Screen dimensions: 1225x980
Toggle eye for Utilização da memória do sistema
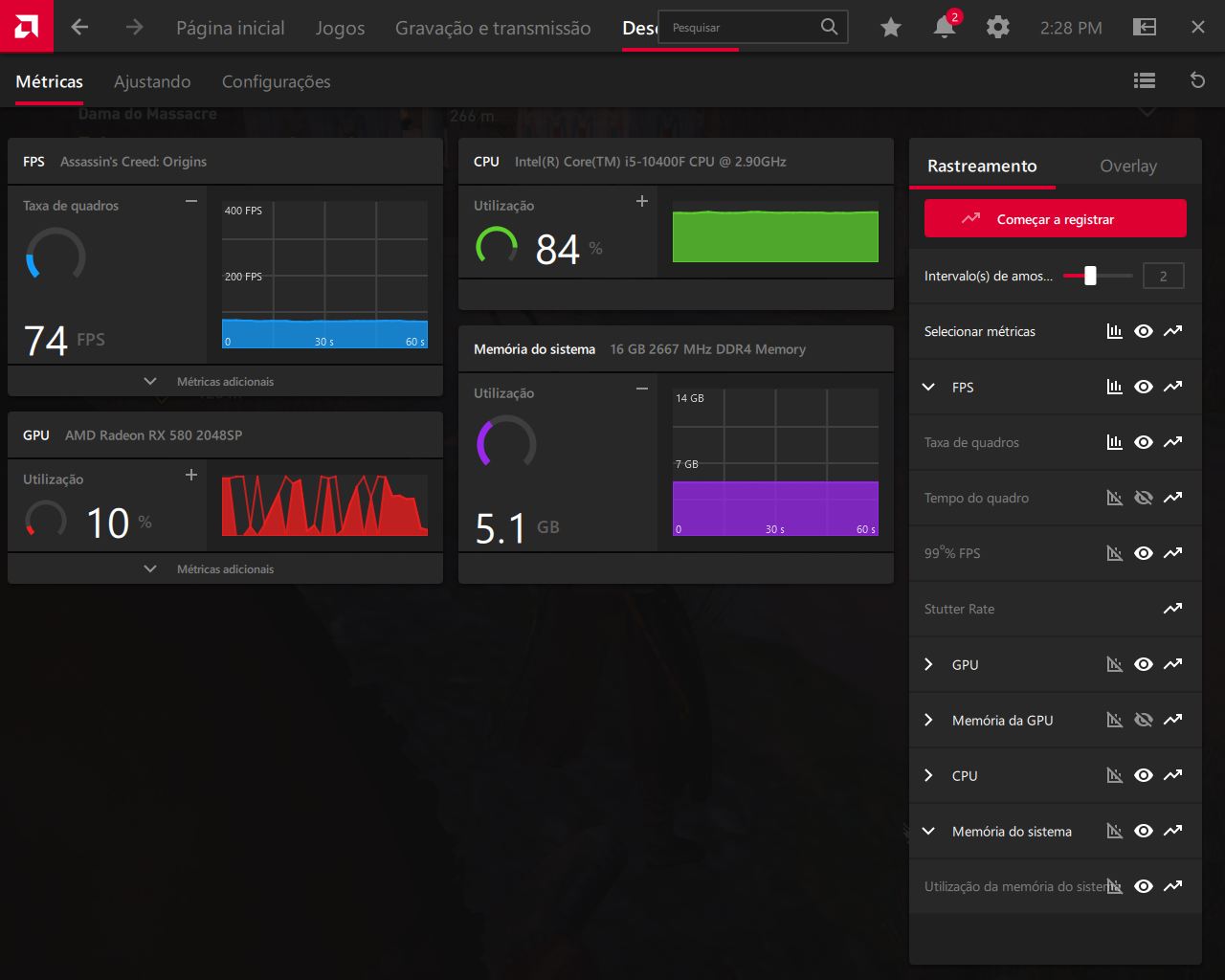coord(1144,886)
